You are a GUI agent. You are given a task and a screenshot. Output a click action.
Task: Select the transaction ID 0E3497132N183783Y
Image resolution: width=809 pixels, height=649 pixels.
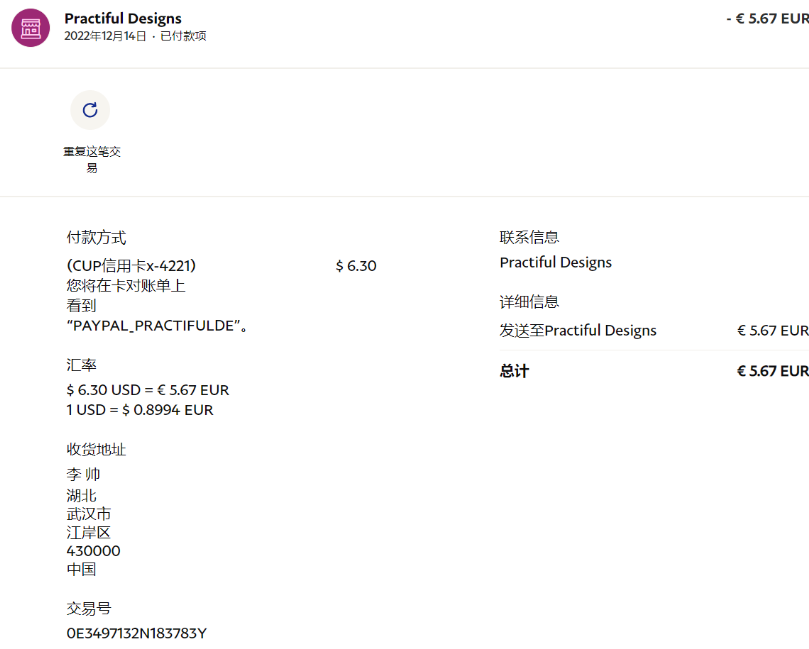click(x=136, y=633)
